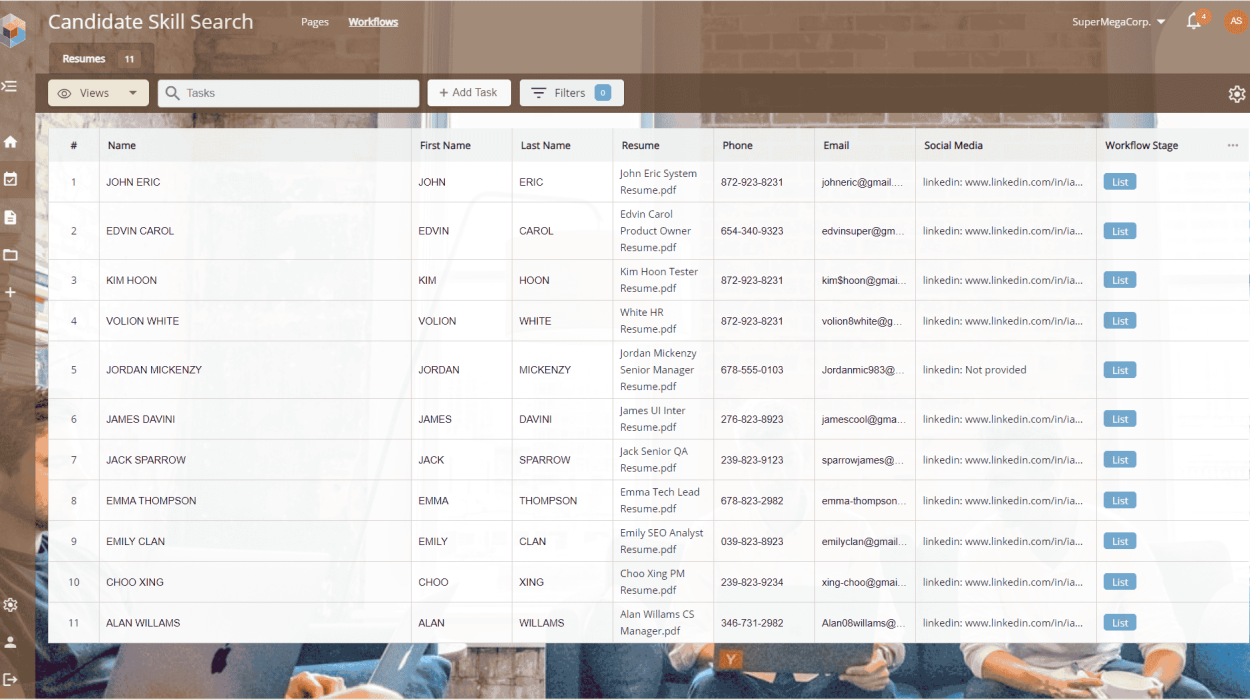Open the document icon in the sidebar
1250x700 pixels.
pyautogui.click(x=10, y=217)
